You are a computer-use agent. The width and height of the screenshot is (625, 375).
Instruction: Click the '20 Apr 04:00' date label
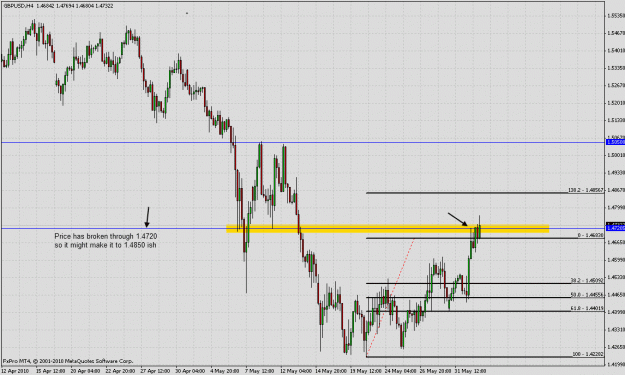(x=85, y=371)
